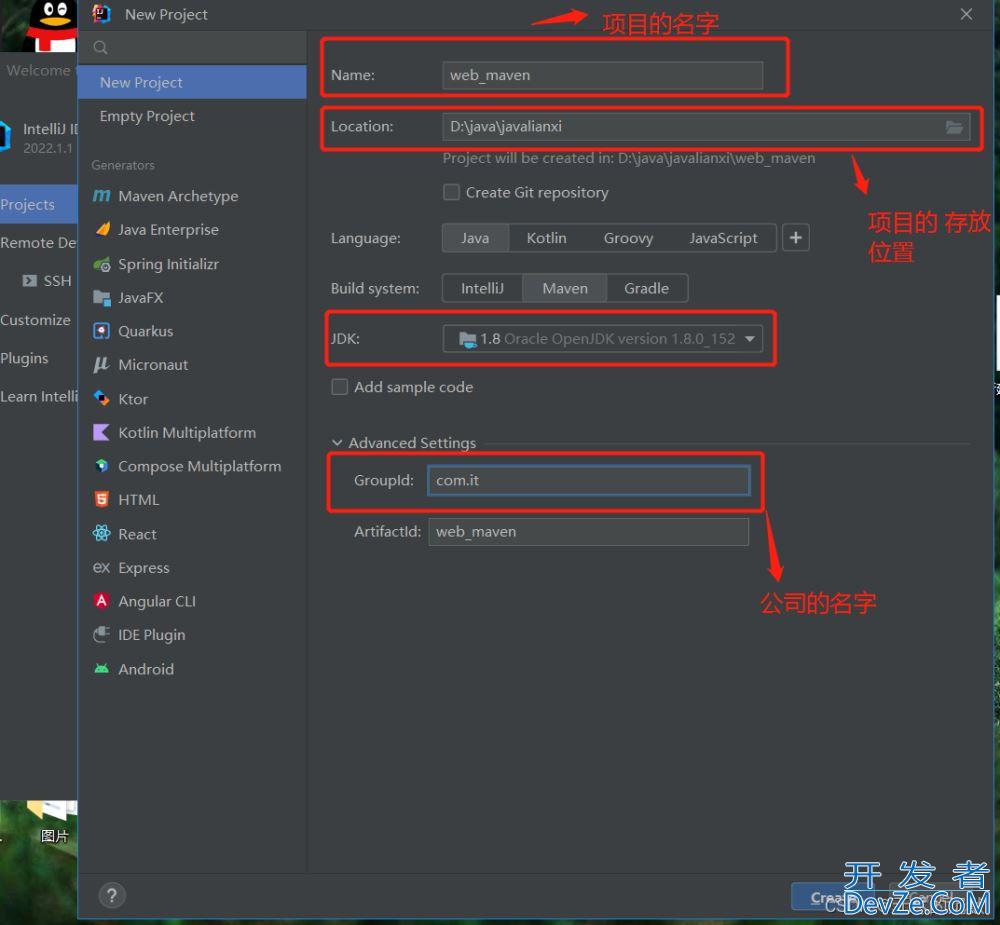Select Kotlin as the language
This screenshot has height=925, width=1000.
pos(547,238)
